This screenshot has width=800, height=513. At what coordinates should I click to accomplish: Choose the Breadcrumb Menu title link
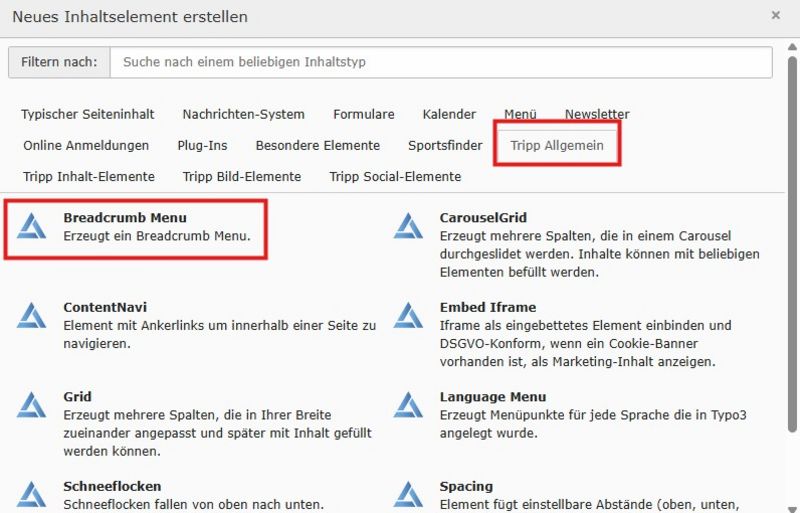pos(125,218)
